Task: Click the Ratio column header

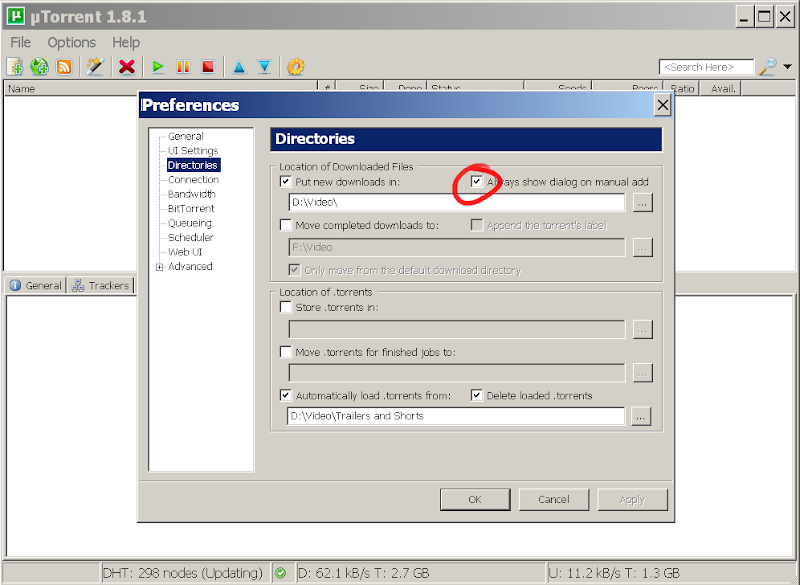Action: click(x=680, y=89)
